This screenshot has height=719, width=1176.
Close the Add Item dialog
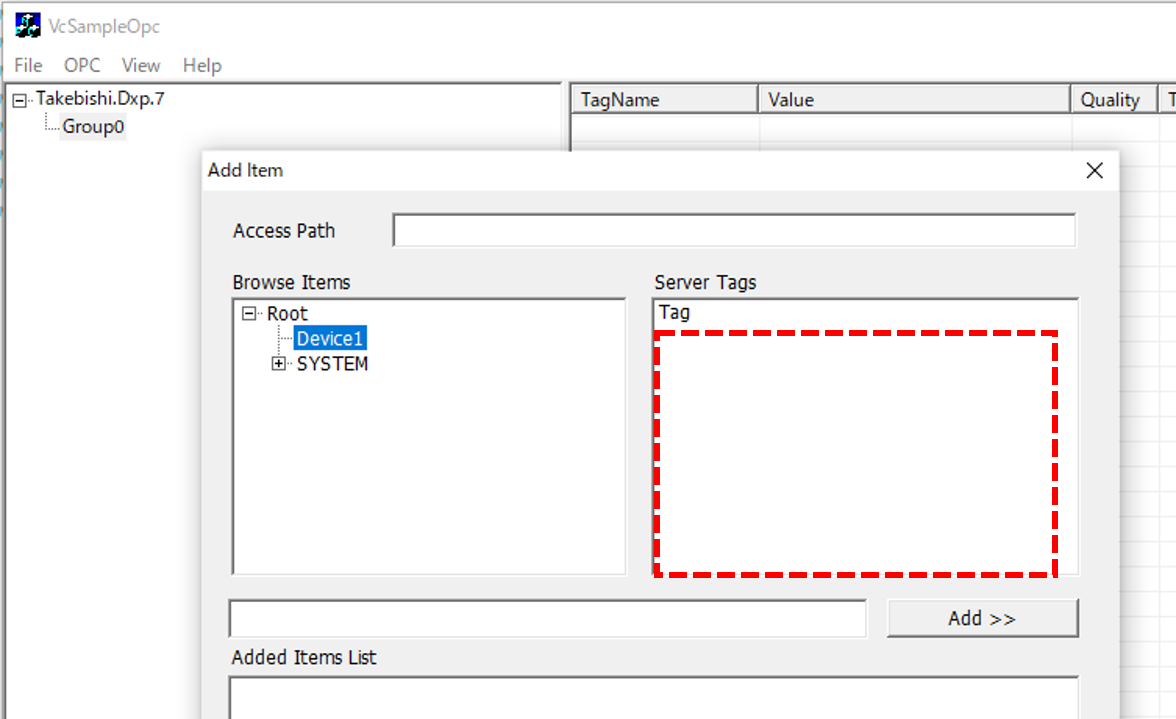coord(1095,171)
